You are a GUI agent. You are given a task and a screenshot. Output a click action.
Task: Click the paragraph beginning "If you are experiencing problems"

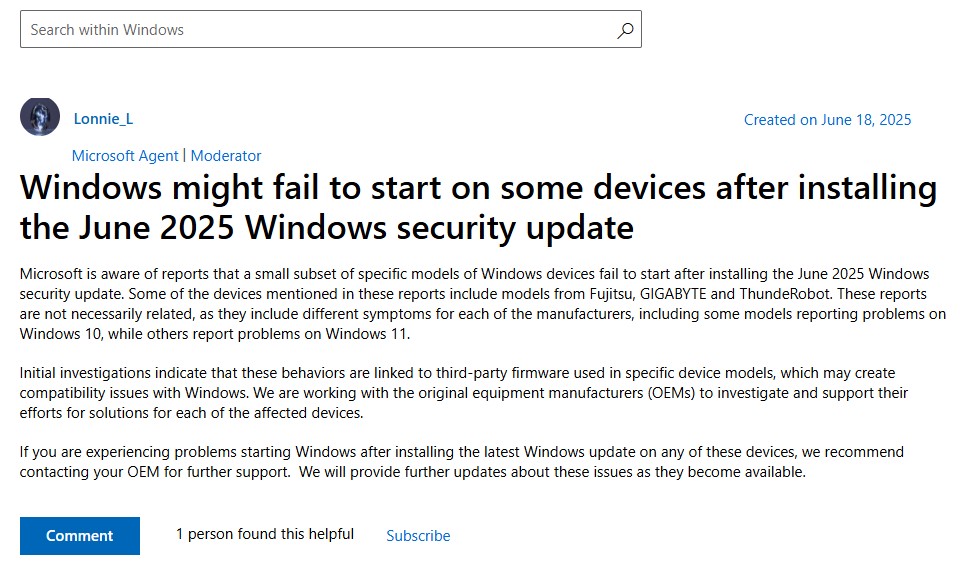point(460,462)
